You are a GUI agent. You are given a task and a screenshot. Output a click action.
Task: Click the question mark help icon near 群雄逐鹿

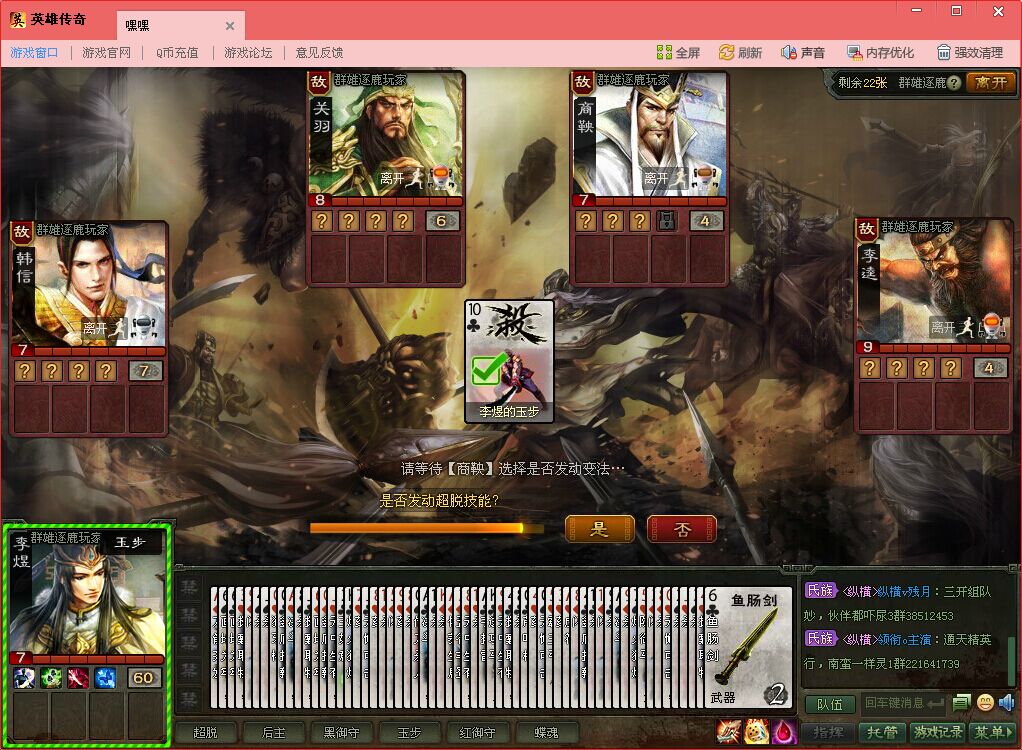pyautogui.click(x=954, y=83)
